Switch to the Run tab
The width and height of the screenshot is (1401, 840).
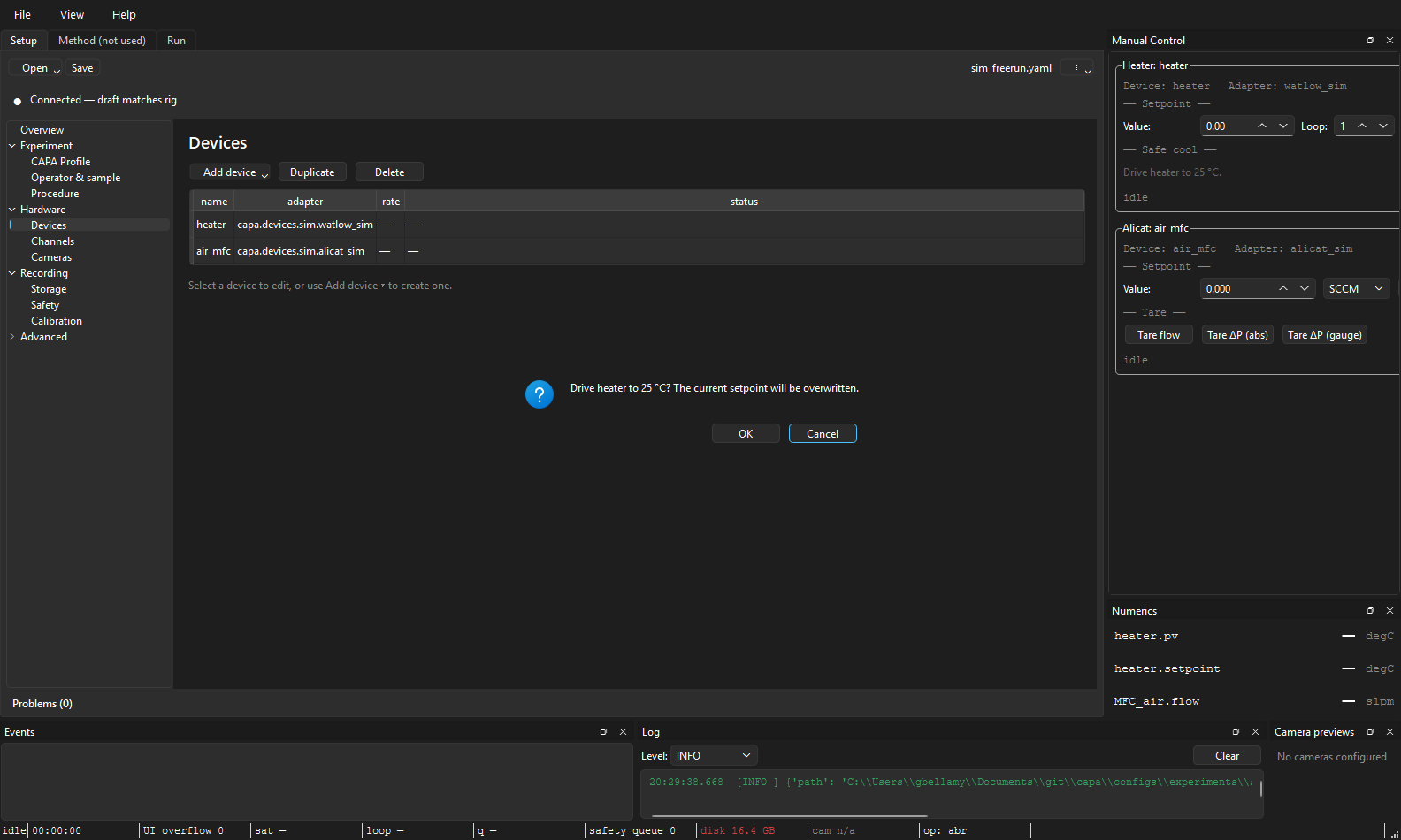click(176, 41)
